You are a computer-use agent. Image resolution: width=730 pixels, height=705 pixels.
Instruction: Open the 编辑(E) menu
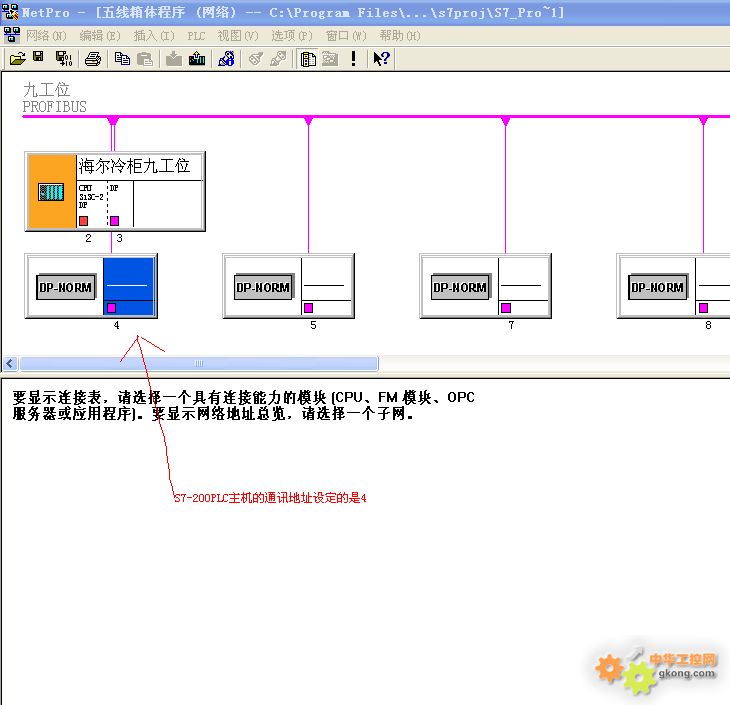point(100,36)
